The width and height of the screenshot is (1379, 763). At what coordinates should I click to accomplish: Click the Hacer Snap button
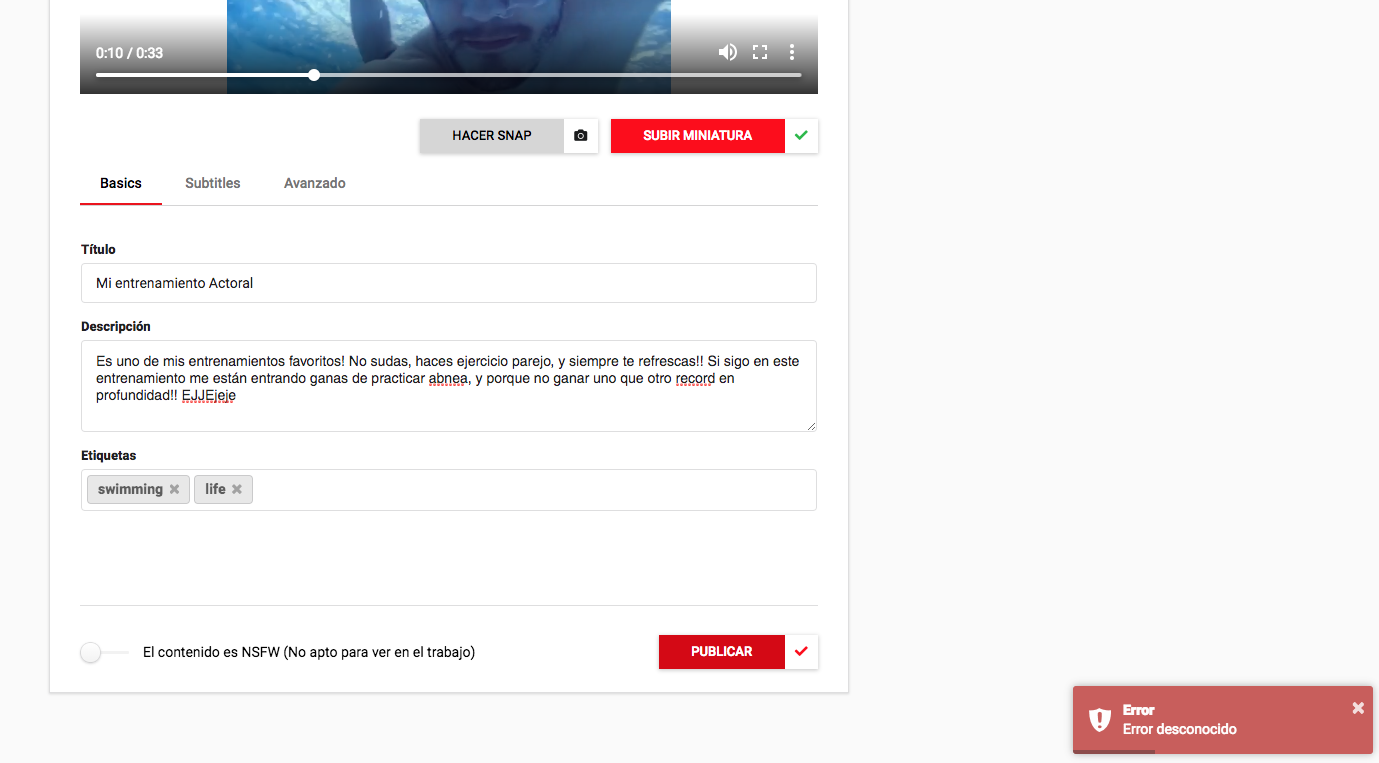point(492,136)
